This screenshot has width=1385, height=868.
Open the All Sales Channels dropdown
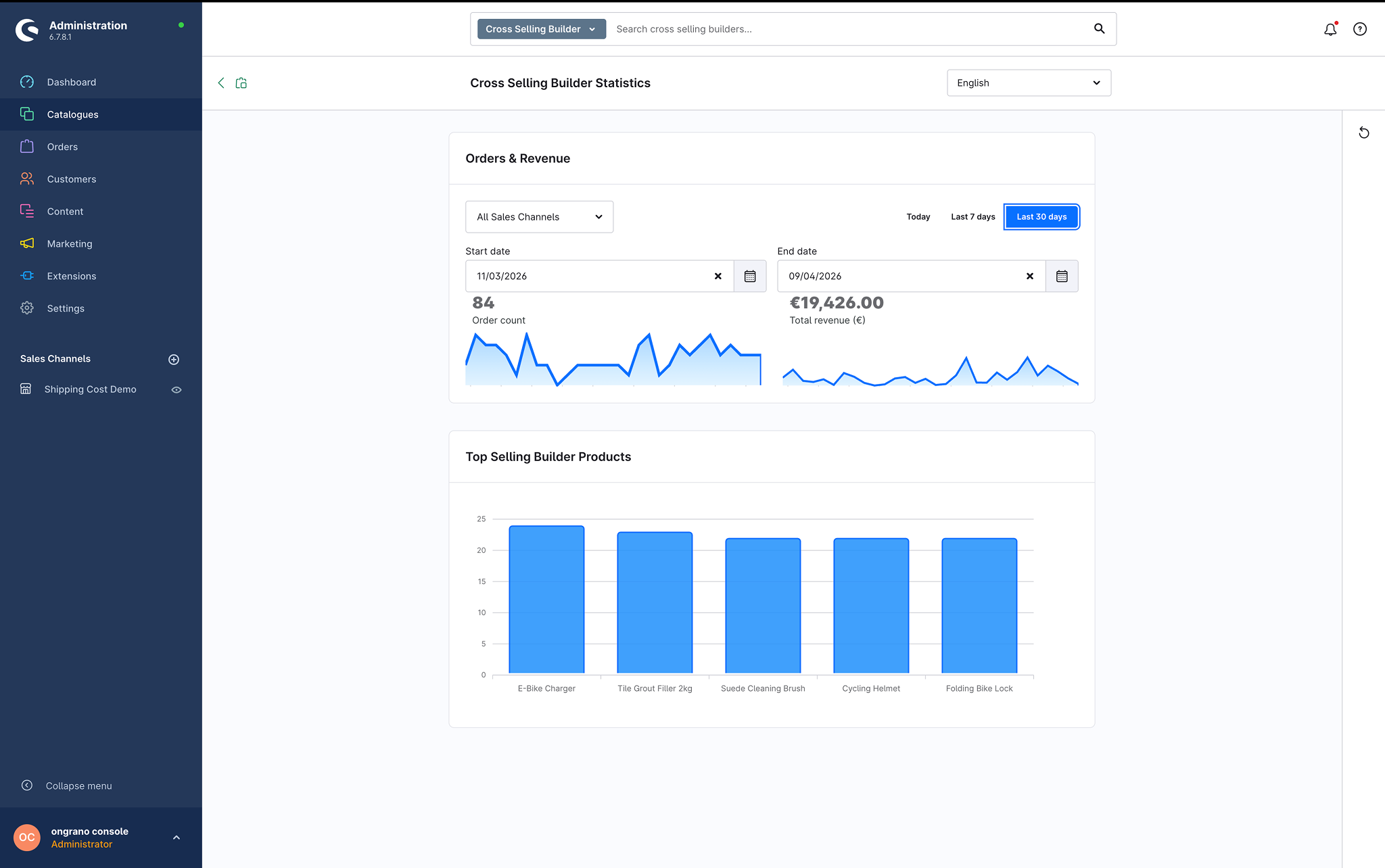click(x=539, y=217)
